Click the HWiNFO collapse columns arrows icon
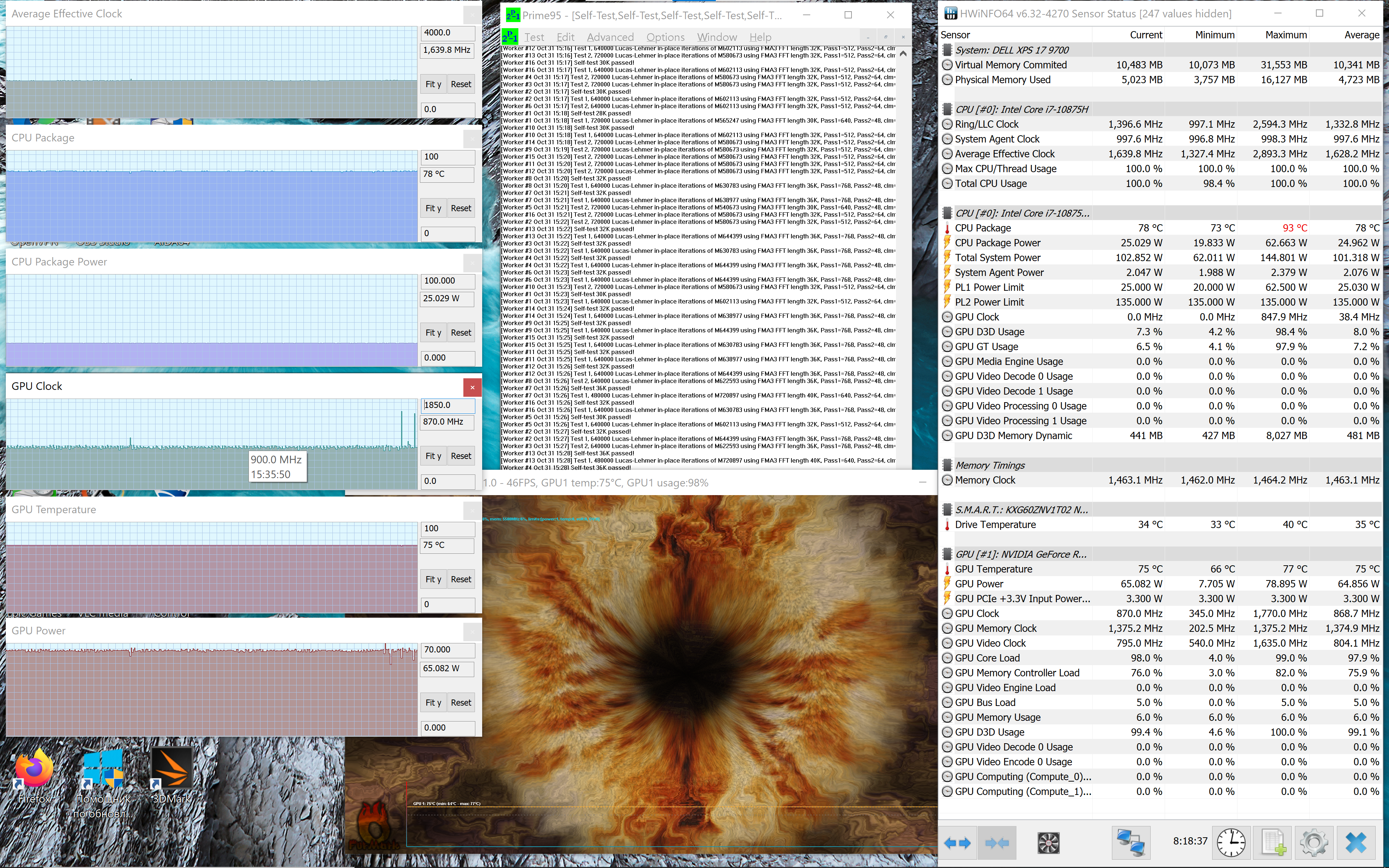The height and width of the screenshot is (868, 1389). tap(997, 843)
